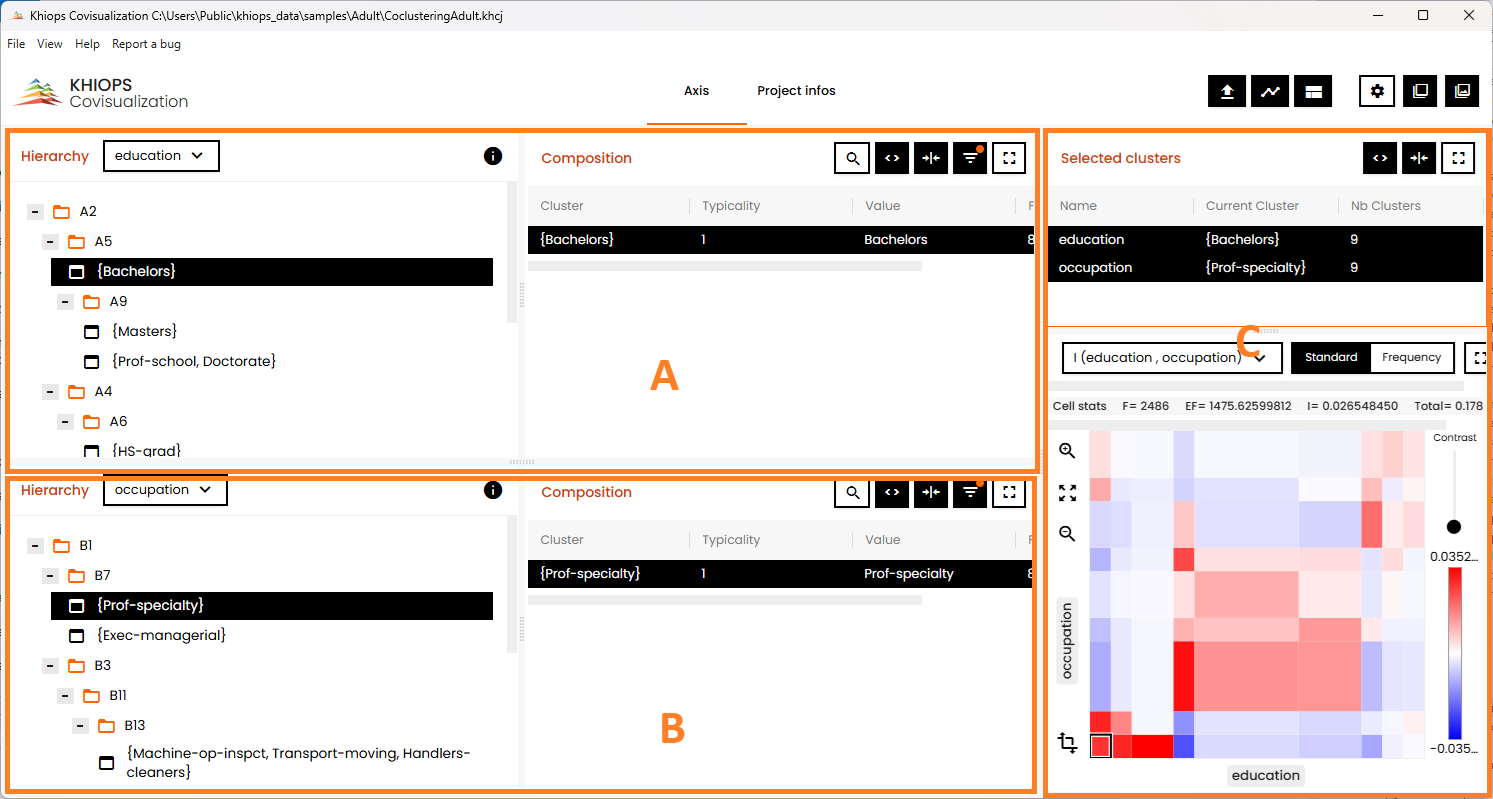This screenshot has height=799, width=1493.
Task: Click the expand-columns icon in occupation Composition
Action: point(892,492)
